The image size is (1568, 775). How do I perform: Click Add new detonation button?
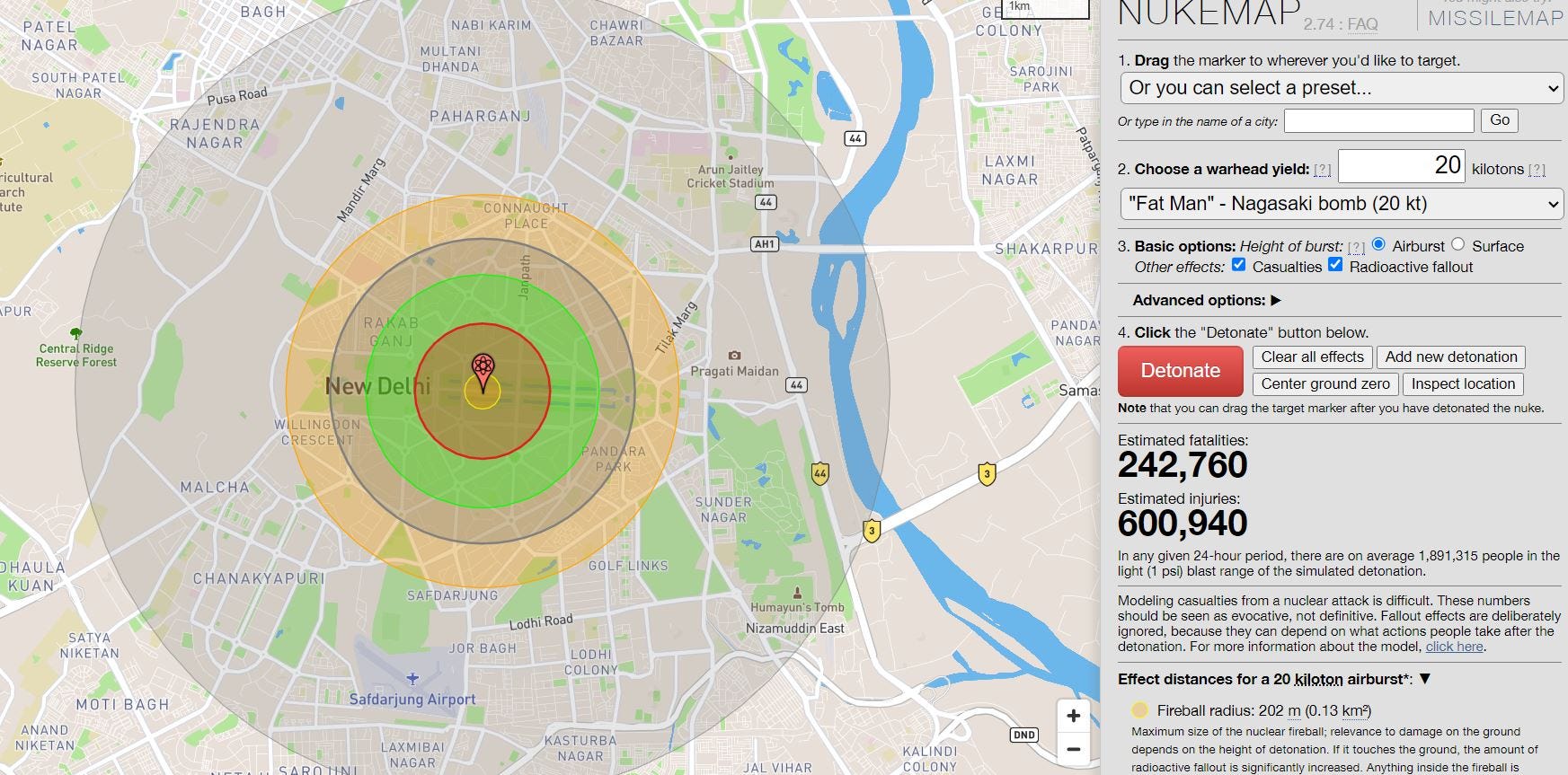(1451, 357)
